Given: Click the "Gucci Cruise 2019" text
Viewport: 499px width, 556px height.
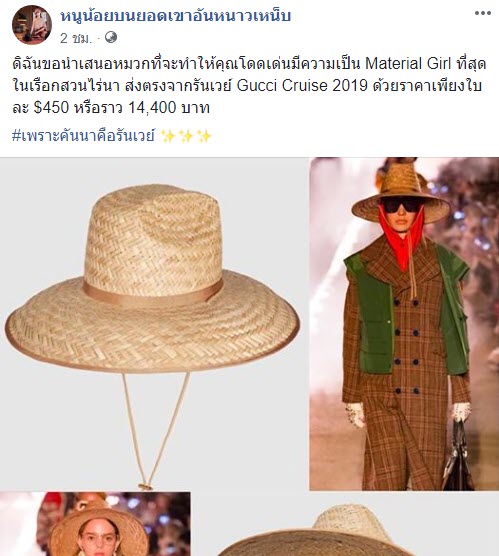Looking at the screenshot, I should [302, 86].
